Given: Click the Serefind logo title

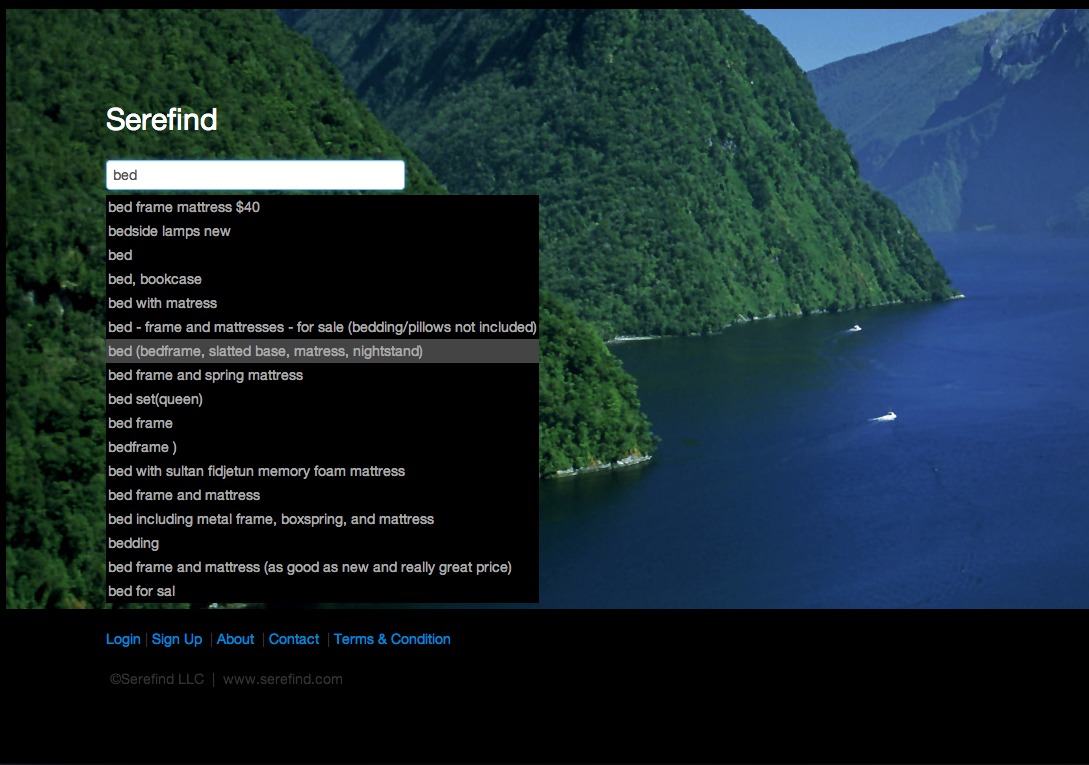Looking at the screenshot, I should pos(162,120).
